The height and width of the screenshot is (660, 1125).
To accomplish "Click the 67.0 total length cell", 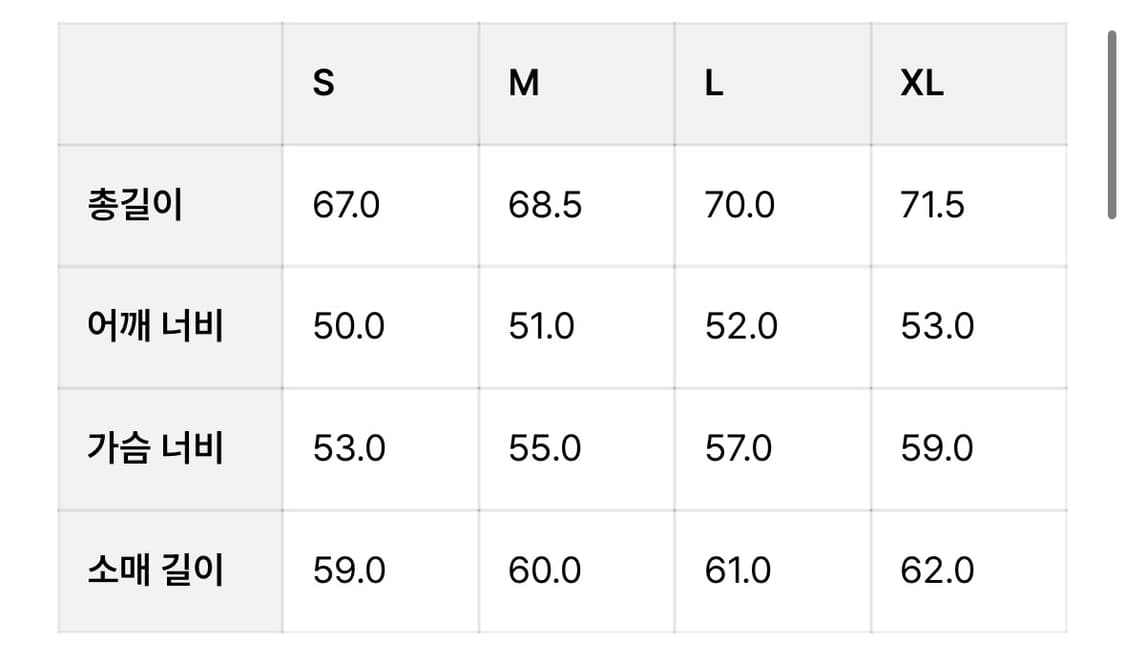I will click(x=346, y=206).
